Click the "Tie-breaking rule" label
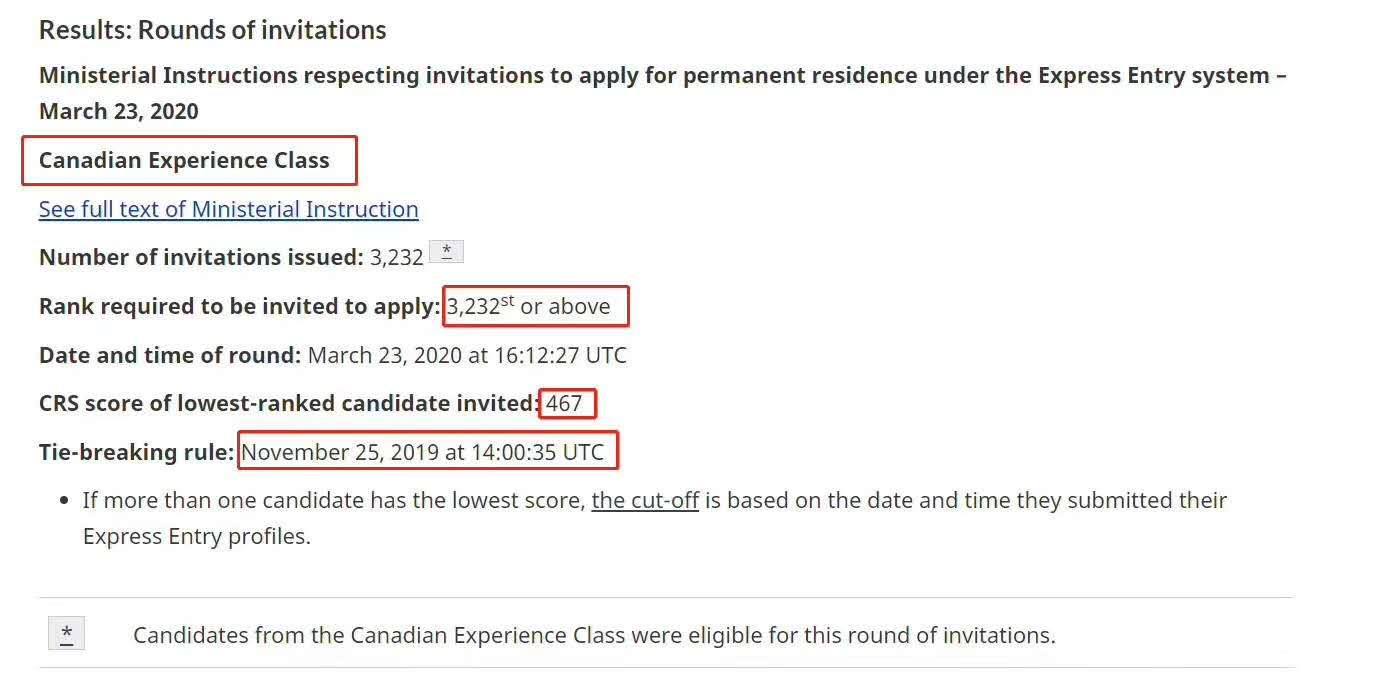The width and height of the screenshot is (1380, 676). (x=136, y=452)
